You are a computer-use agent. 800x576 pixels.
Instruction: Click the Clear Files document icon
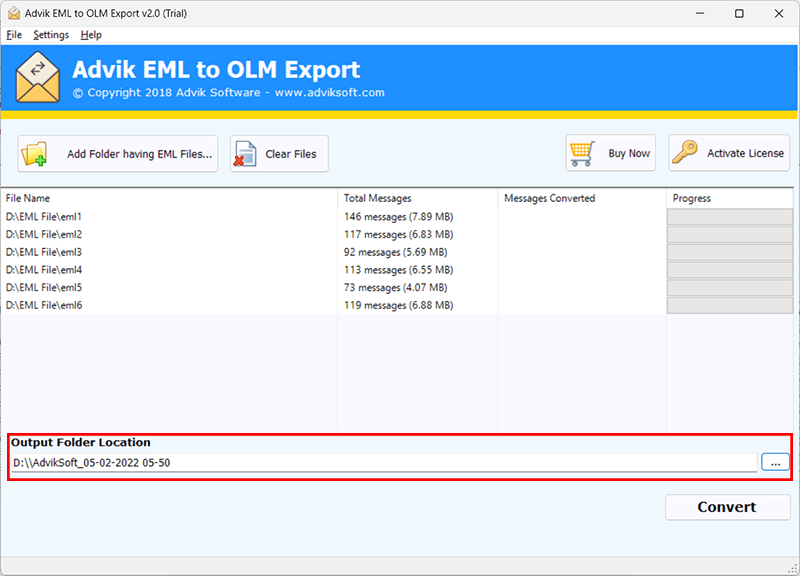[x=245, y=154]
